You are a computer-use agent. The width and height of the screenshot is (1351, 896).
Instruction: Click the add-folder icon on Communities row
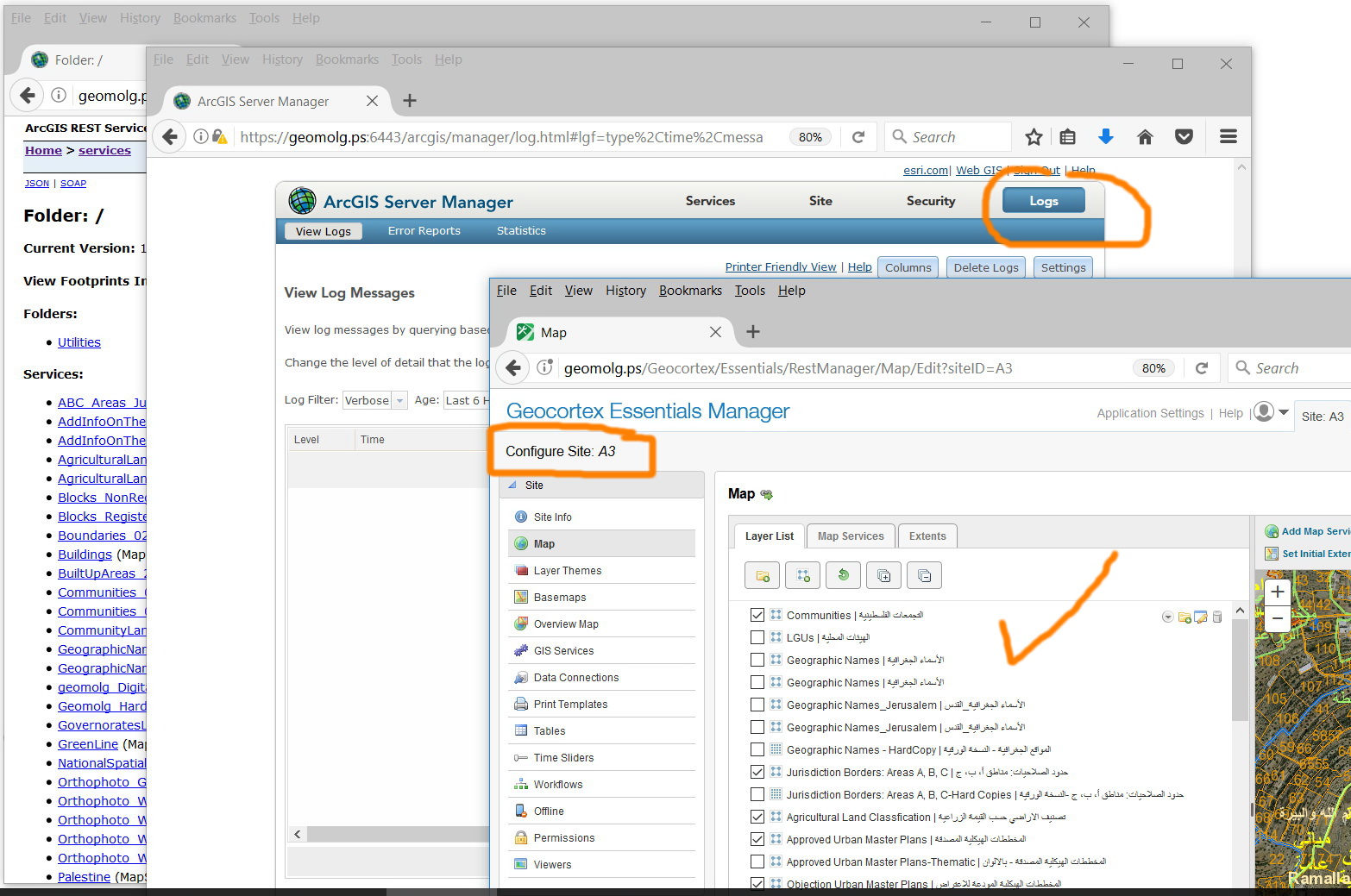pos(1184,617)
